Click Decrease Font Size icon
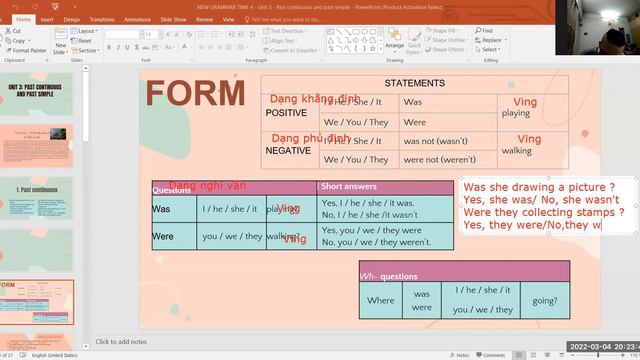The image size is (640, 360). tap(177, 35)
